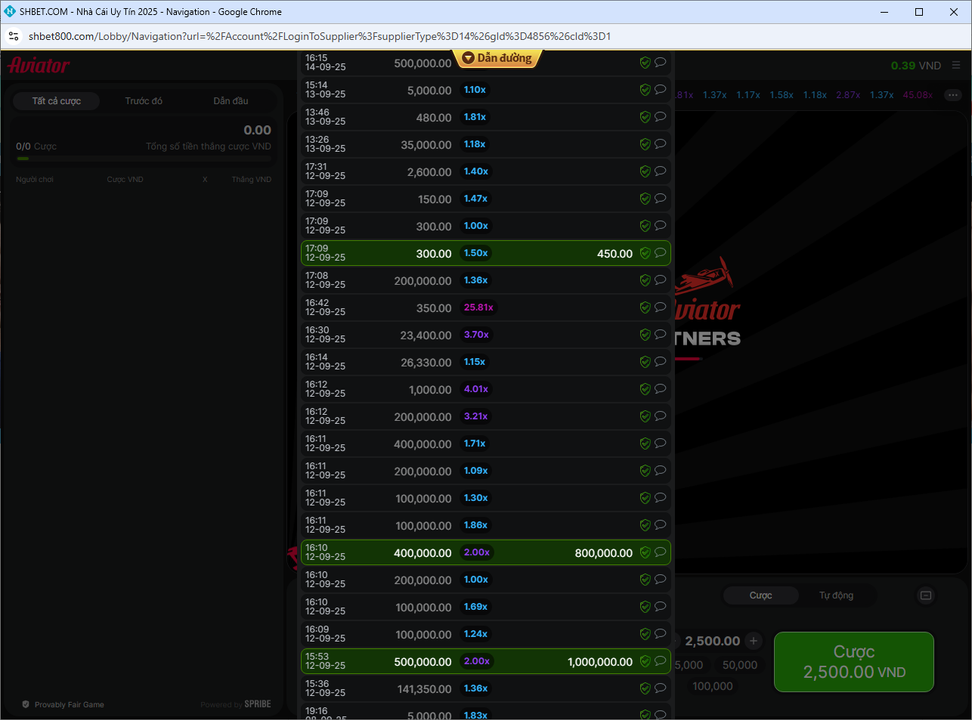Click the comment icon on the 1,000,000.00 win row
The image size is (972, 720).
pyautogui.click(x=660, y=661)
